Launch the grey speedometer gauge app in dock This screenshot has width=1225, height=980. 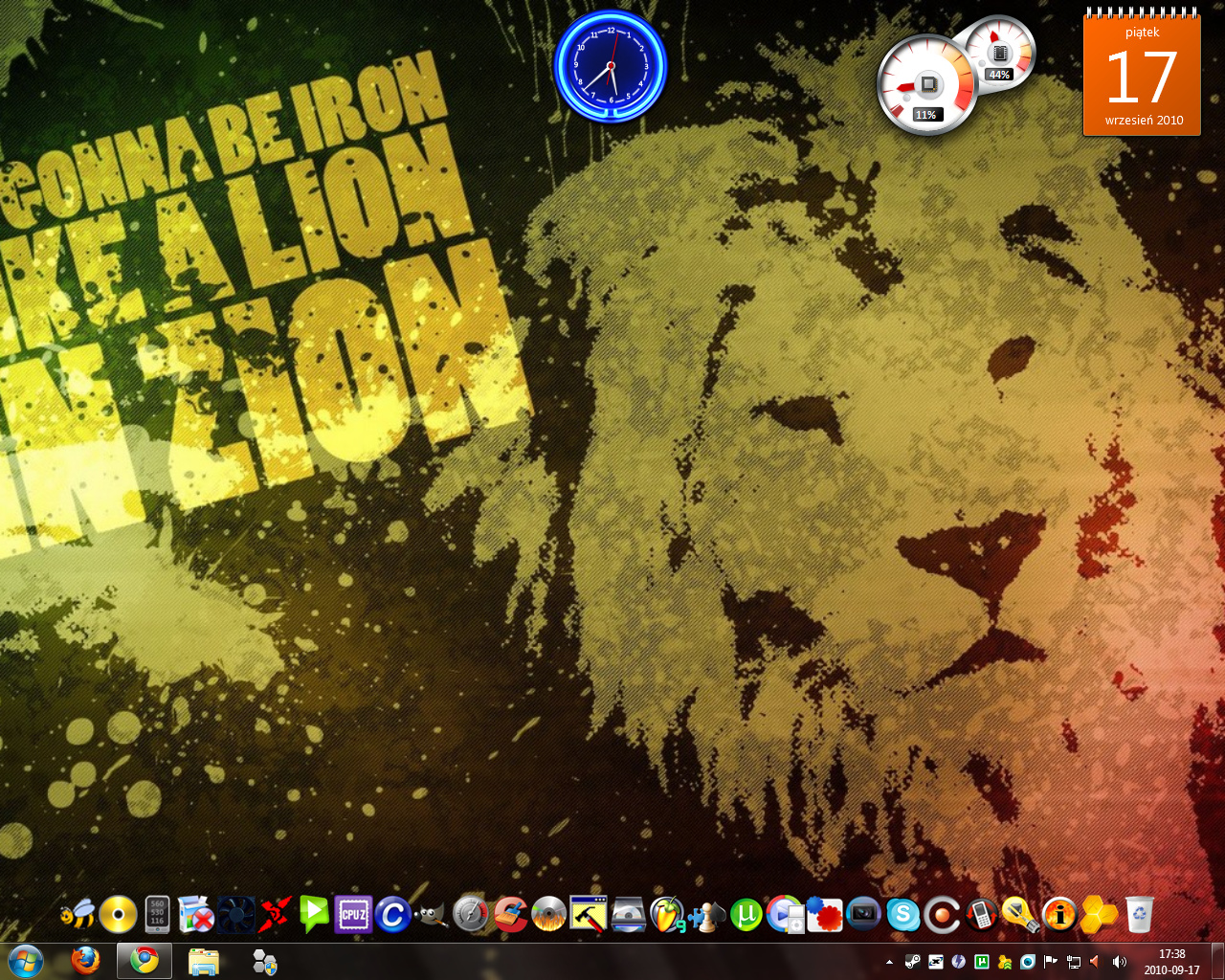[471, 915]
